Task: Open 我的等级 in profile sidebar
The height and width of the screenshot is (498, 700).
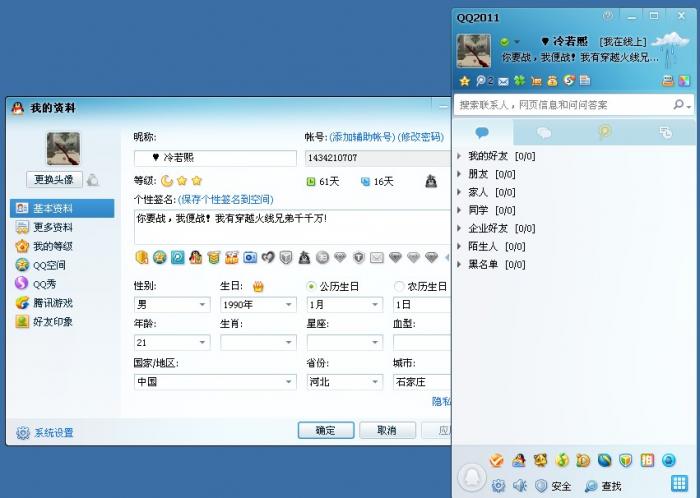Action: pos(62,246)
